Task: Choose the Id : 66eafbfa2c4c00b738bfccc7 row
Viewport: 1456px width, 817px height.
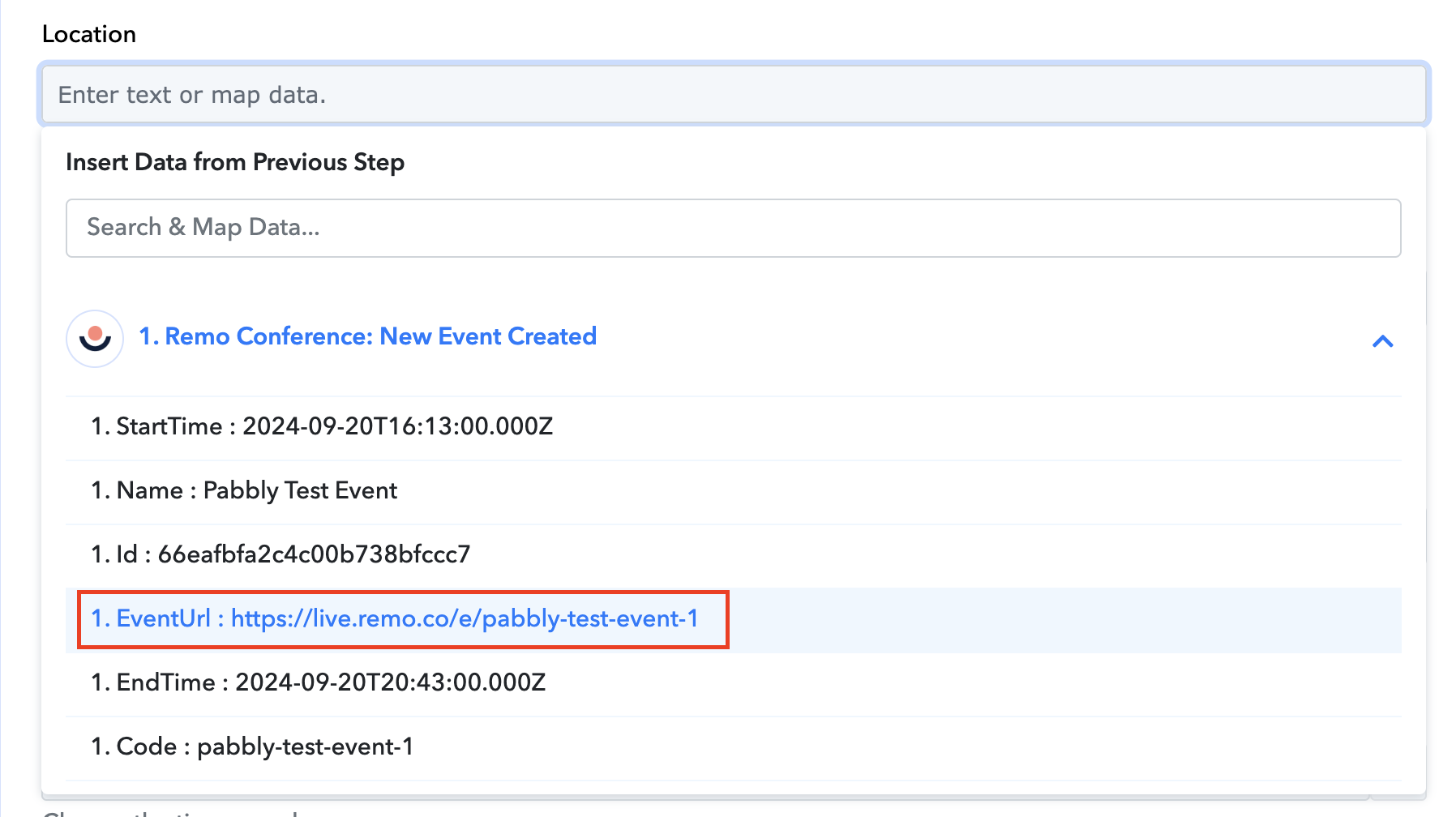Action: (x=734, y=555)
